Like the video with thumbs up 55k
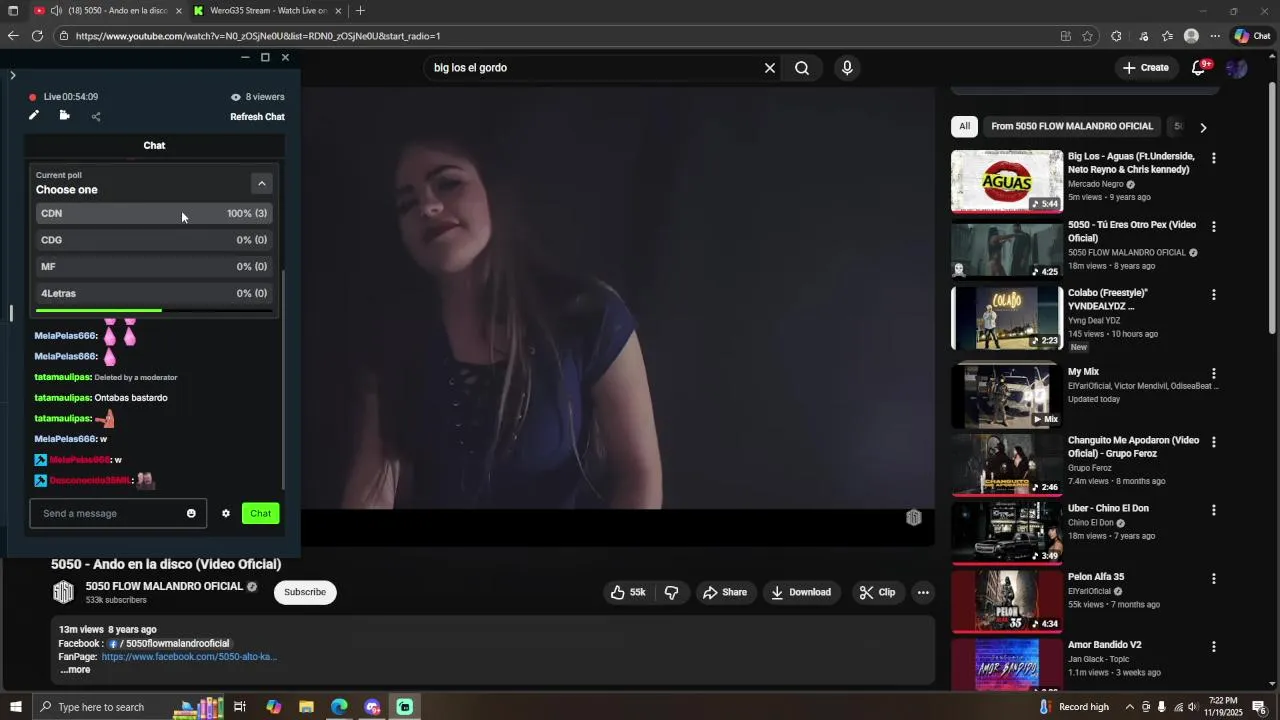This screenshot has height=720, width=1280. click(x=628, y=593)
